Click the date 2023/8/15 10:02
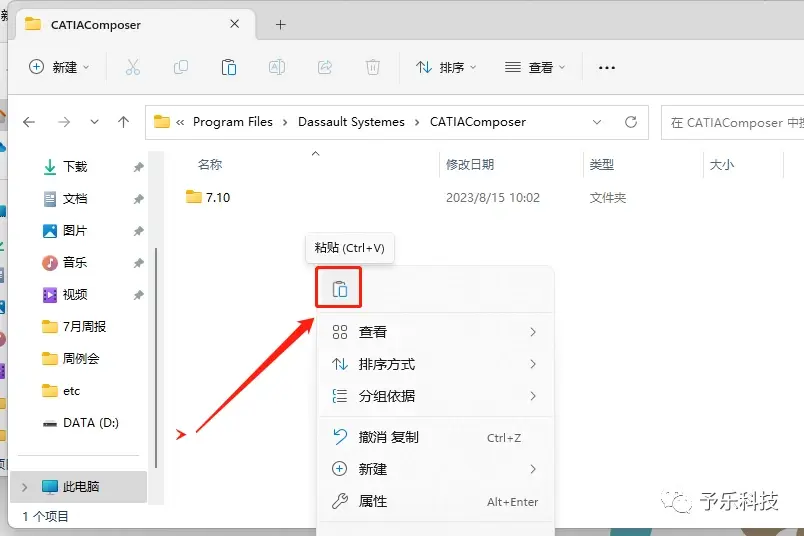The height and width of the screenshot is (536, 804). [493, 198]
